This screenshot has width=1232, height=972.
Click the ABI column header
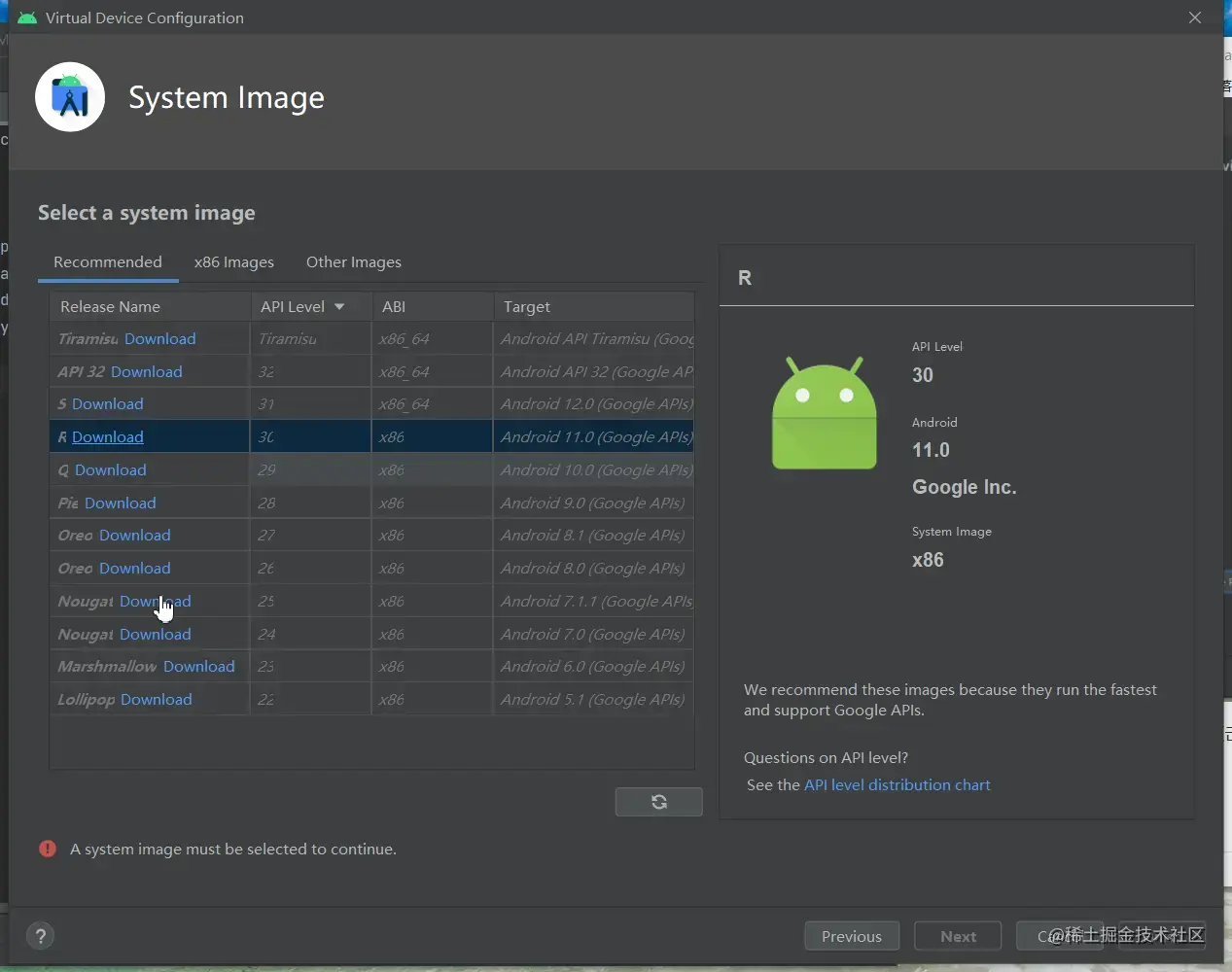click(432, 306)
